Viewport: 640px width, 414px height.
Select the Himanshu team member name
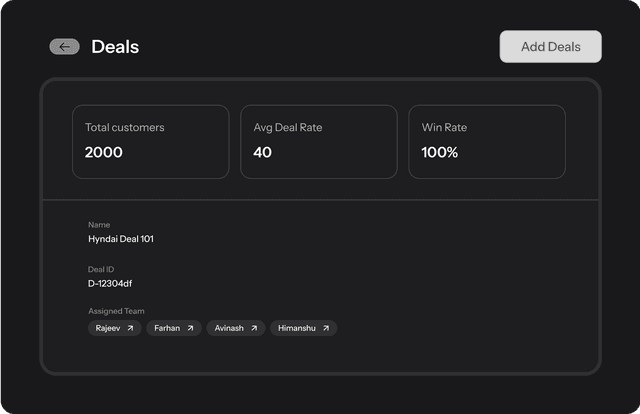[296, 328]
